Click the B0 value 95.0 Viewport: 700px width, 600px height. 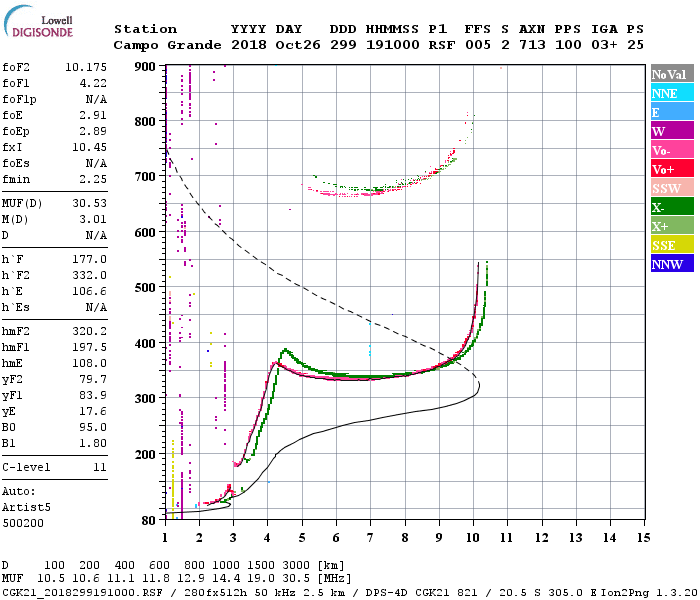93,427
